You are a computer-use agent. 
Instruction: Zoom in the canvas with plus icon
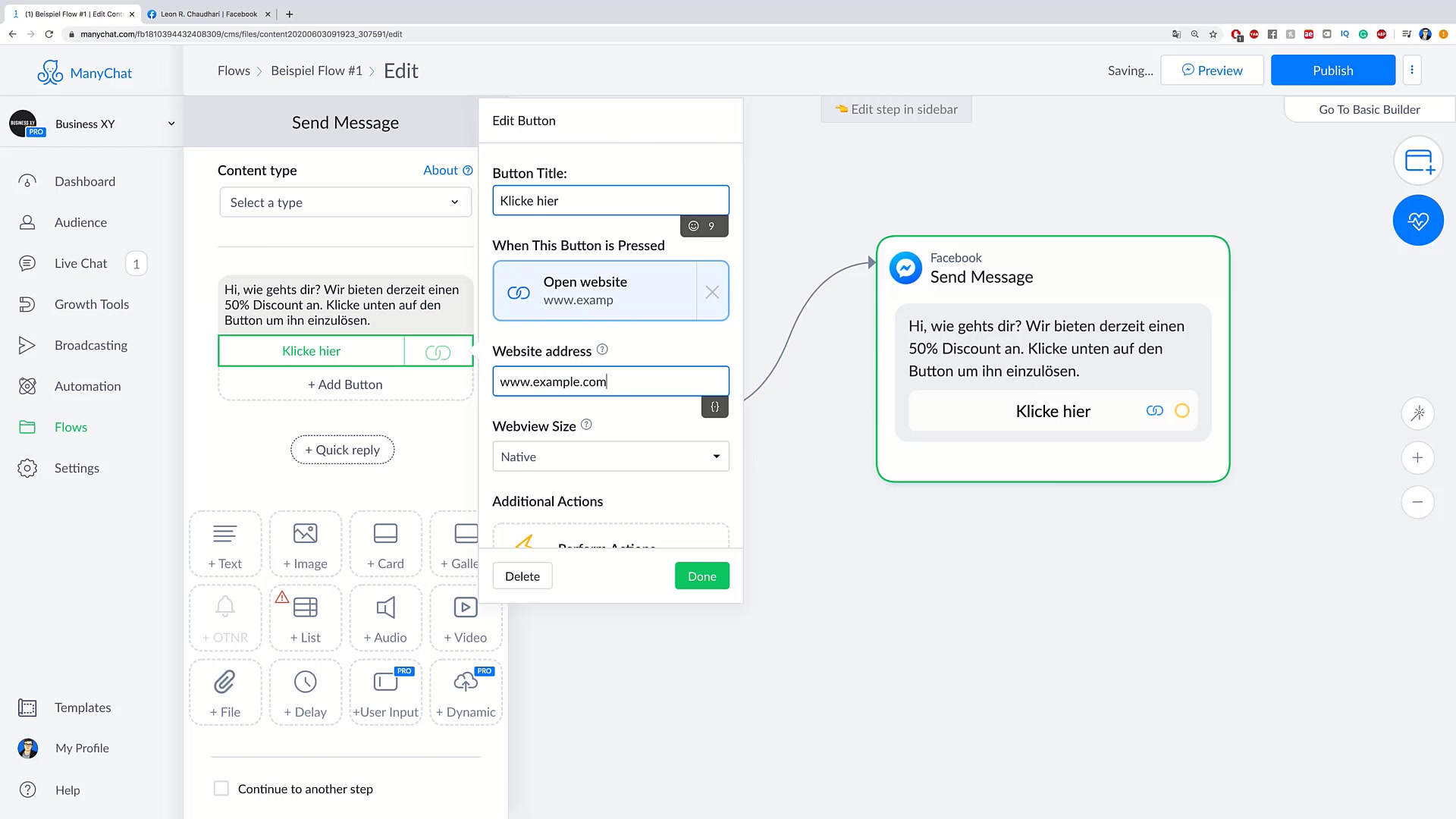pos(1417,458)
